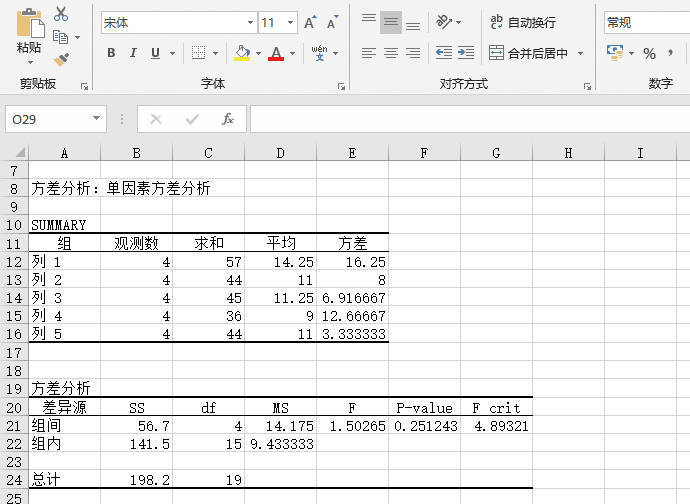The width and height of the screenshot is (690, 504).
Task: Click the Paste clipboard icon
Action: (x=30, y=23)
